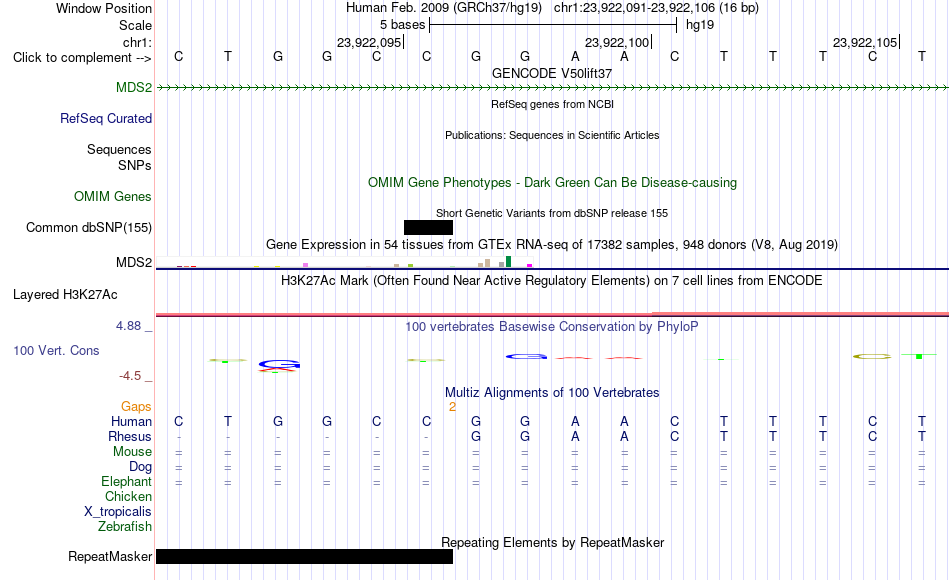950x580 pixels.
Task: Select the X_tropicalis alignment row label
Action: tap(118, 512)
